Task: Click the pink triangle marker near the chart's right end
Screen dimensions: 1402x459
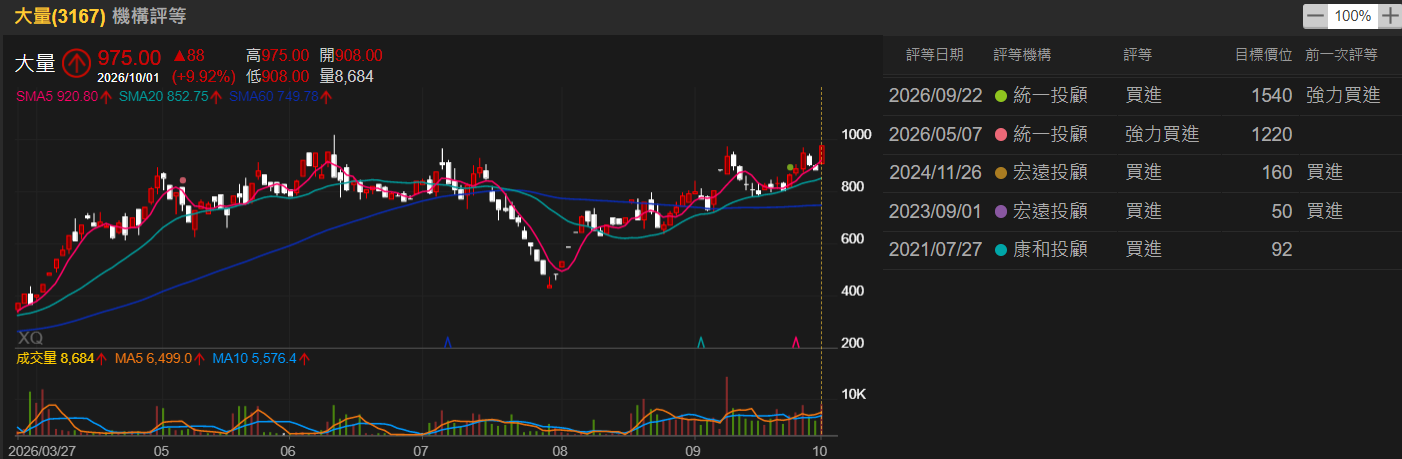Action: (795, 342)
